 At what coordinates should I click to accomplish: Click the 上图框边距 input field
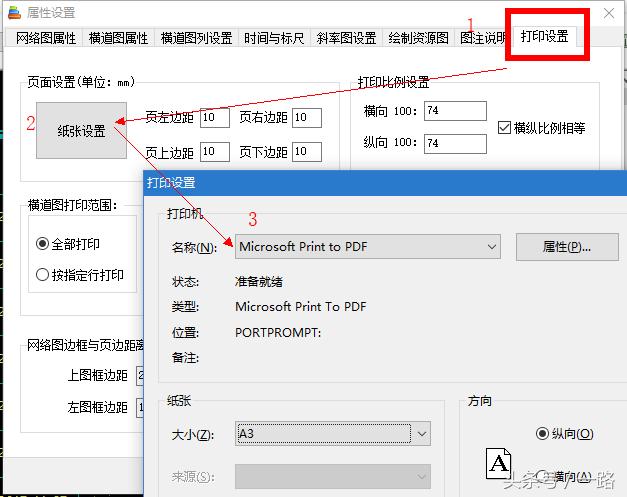(x=140, y=375)
